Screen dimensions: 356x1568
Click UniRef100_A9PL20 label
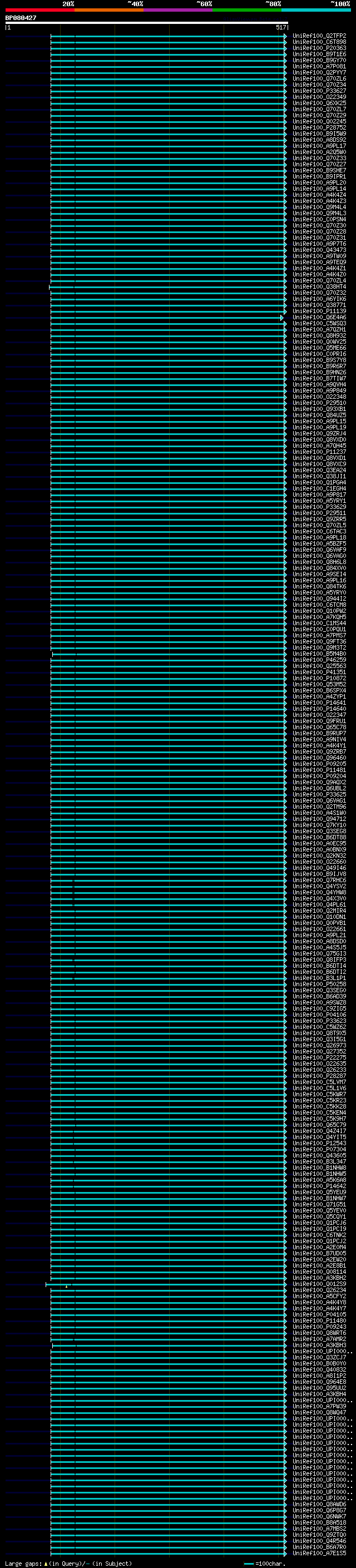[319, 182]
